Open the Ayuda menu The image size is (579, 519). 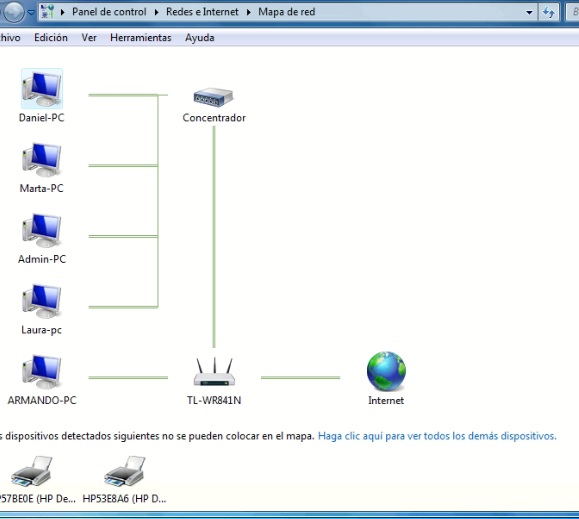[200, 38]
